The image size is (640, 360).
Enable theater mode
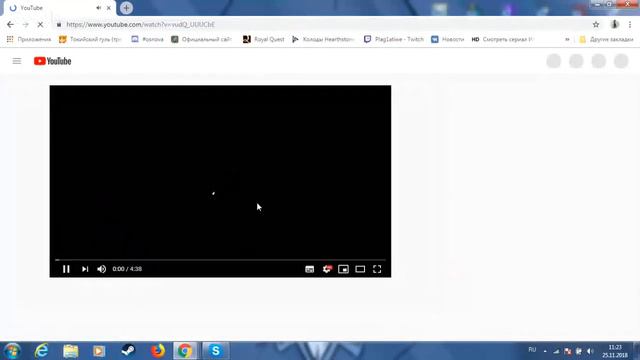(360, 269)
